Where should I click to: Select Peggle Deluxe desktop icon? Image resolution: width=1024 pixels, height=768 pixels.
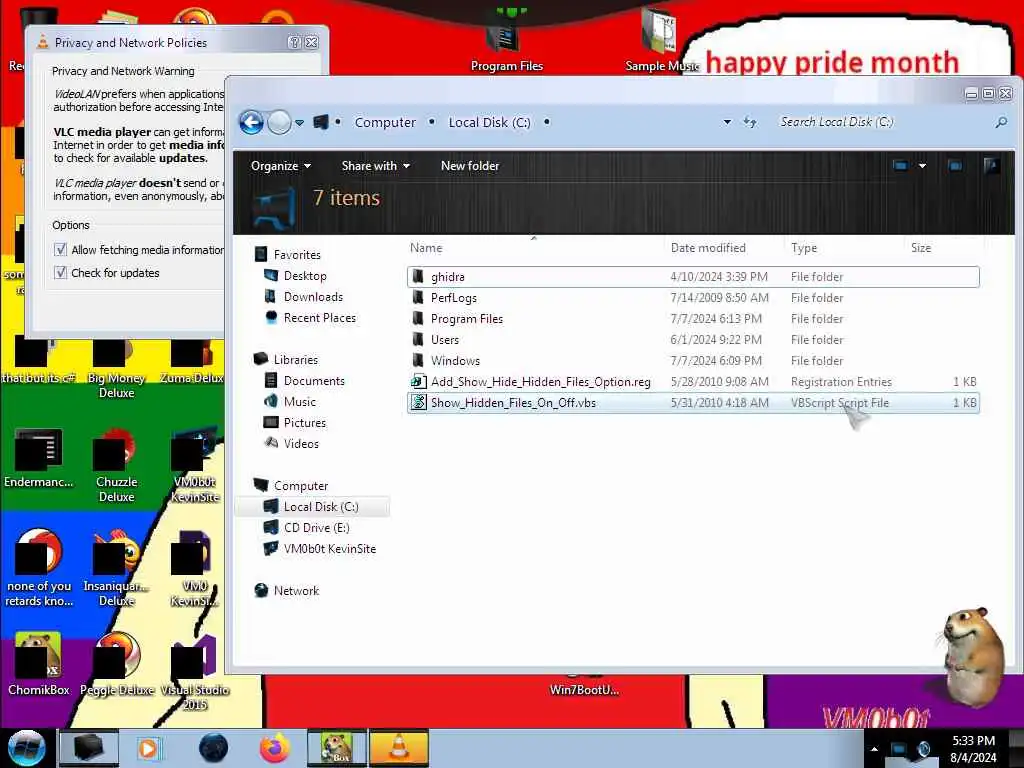[116, 665]
